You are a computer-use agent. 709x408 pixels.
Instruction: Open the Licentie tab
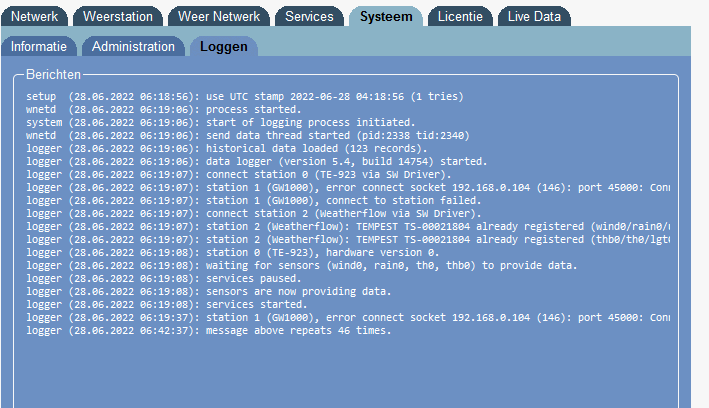[x=460, y=16]
